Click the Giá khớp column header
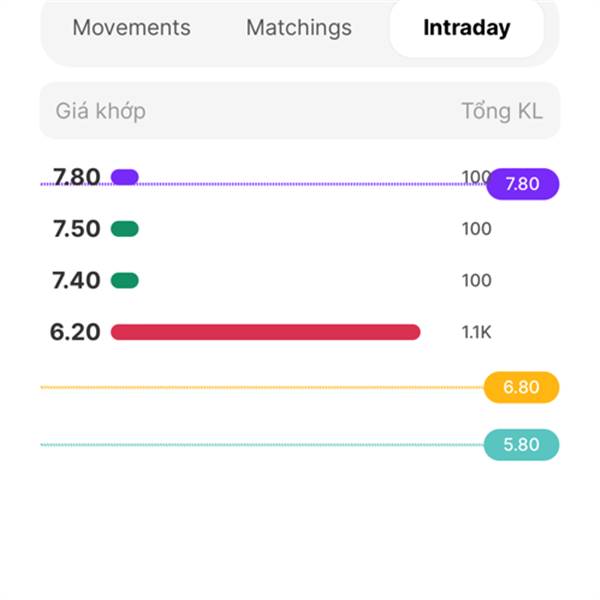The height and width of the screenshot is (600, 600). pyautogui.click(x=101, y=111)
